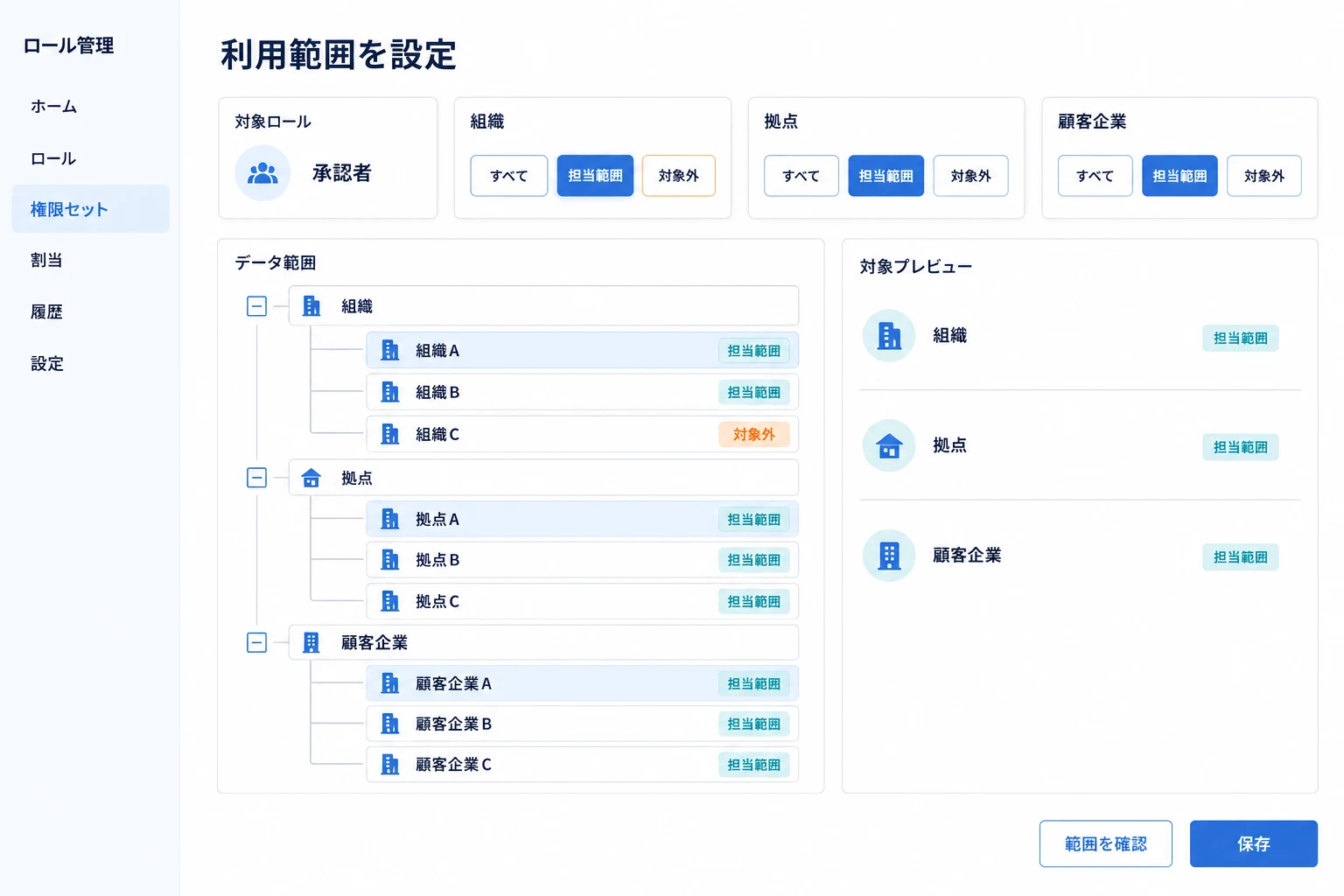This screenshot has height=896, width=1344.
Task: Click the building icon on 組織 C row
Action: coord(390,434)
